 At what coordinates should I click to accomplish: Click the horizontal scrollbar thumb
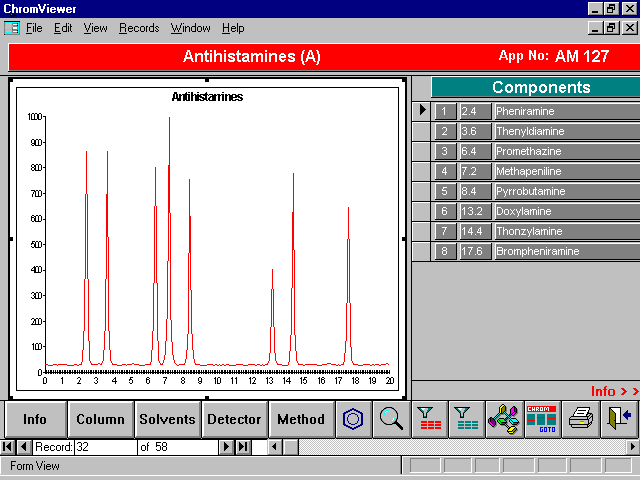coord(291,447)
